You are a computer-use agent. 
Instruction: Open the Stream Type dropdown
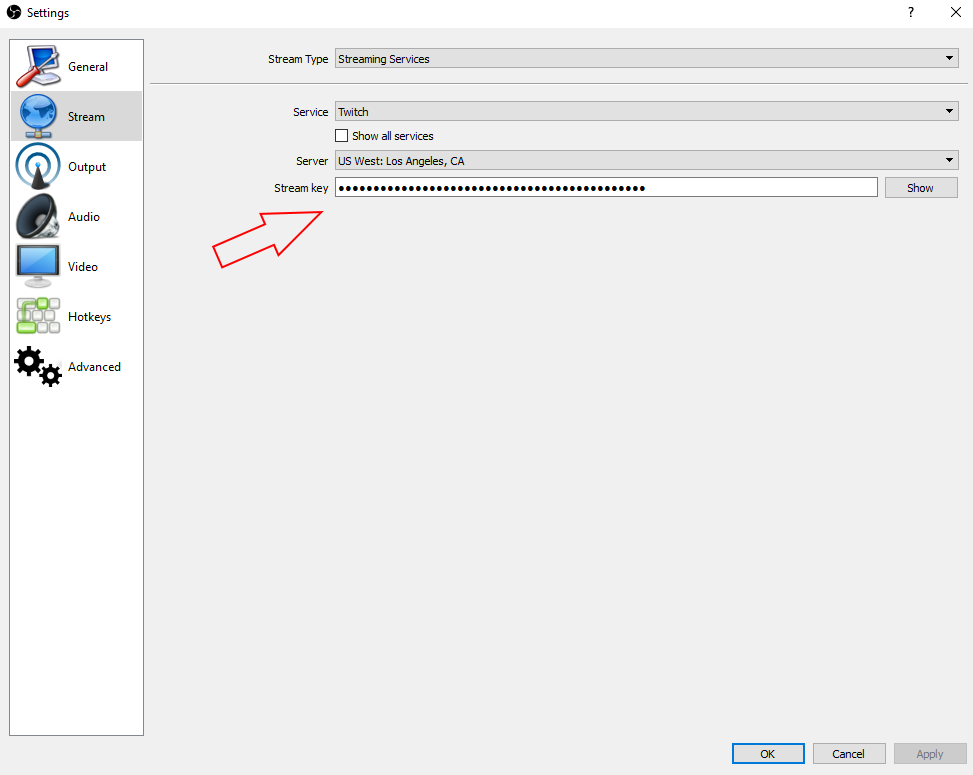tap(647, 58)
